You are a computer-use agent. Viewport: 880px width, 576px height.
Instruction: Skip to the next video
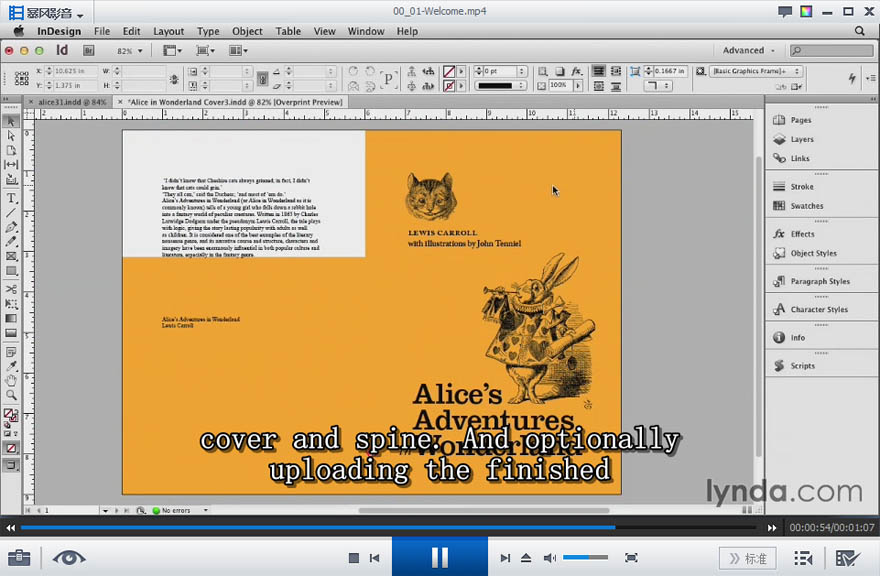tap(505, 558)
